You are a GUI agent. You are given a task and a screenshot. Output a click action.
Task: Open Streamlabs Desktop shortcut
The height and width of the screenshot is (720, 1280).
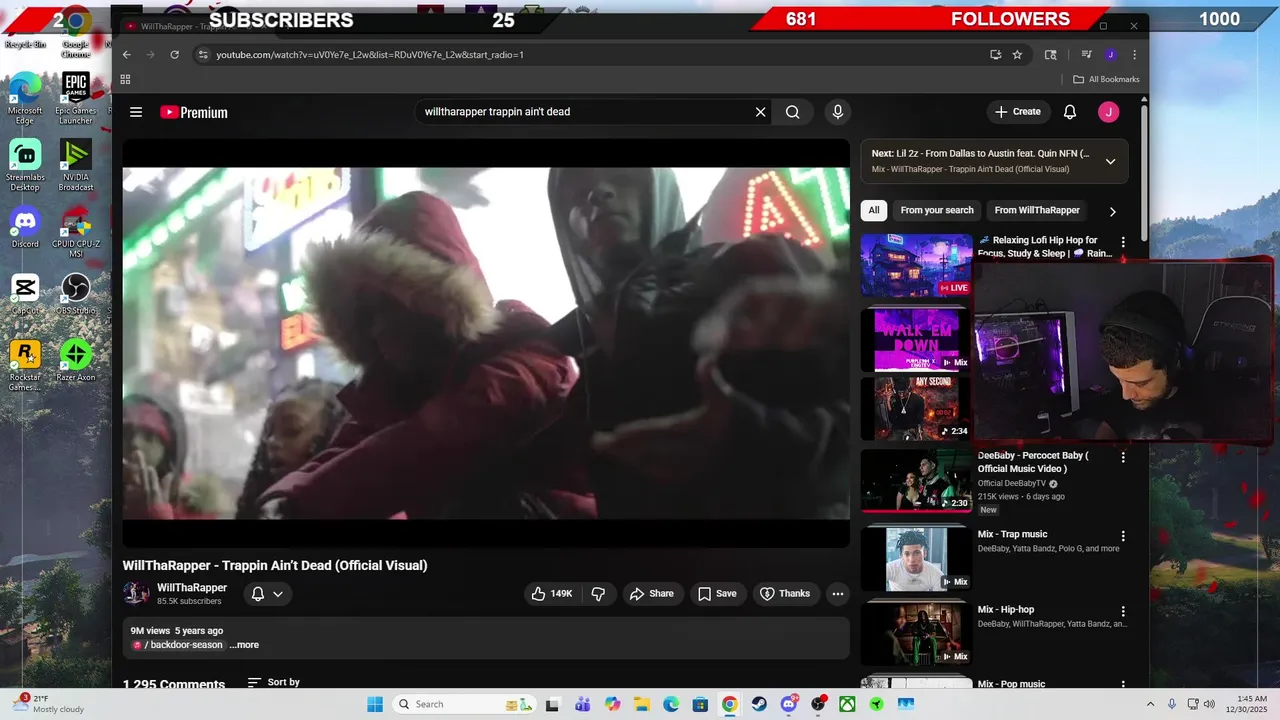point(25,166)
